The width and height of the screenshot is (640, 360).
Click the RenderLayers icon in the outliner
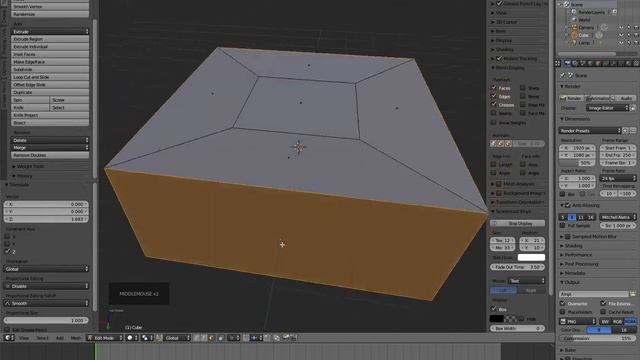click(574, 12)
